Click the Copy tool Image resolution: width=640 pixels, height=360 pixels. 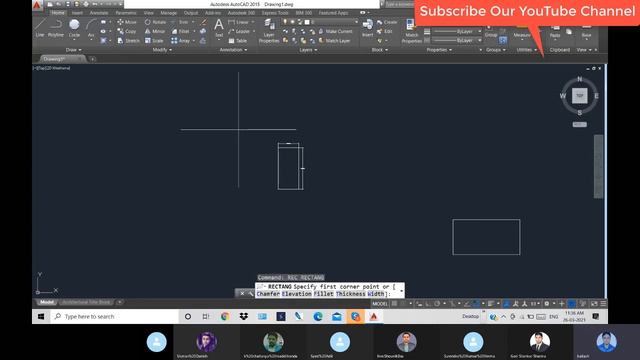tap(127, 31)
